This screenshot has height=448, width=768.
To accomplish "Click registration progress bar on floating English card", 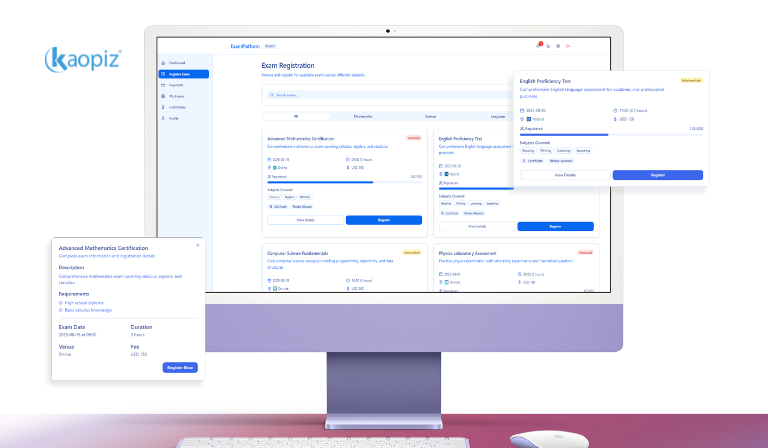I will point(611,135).
